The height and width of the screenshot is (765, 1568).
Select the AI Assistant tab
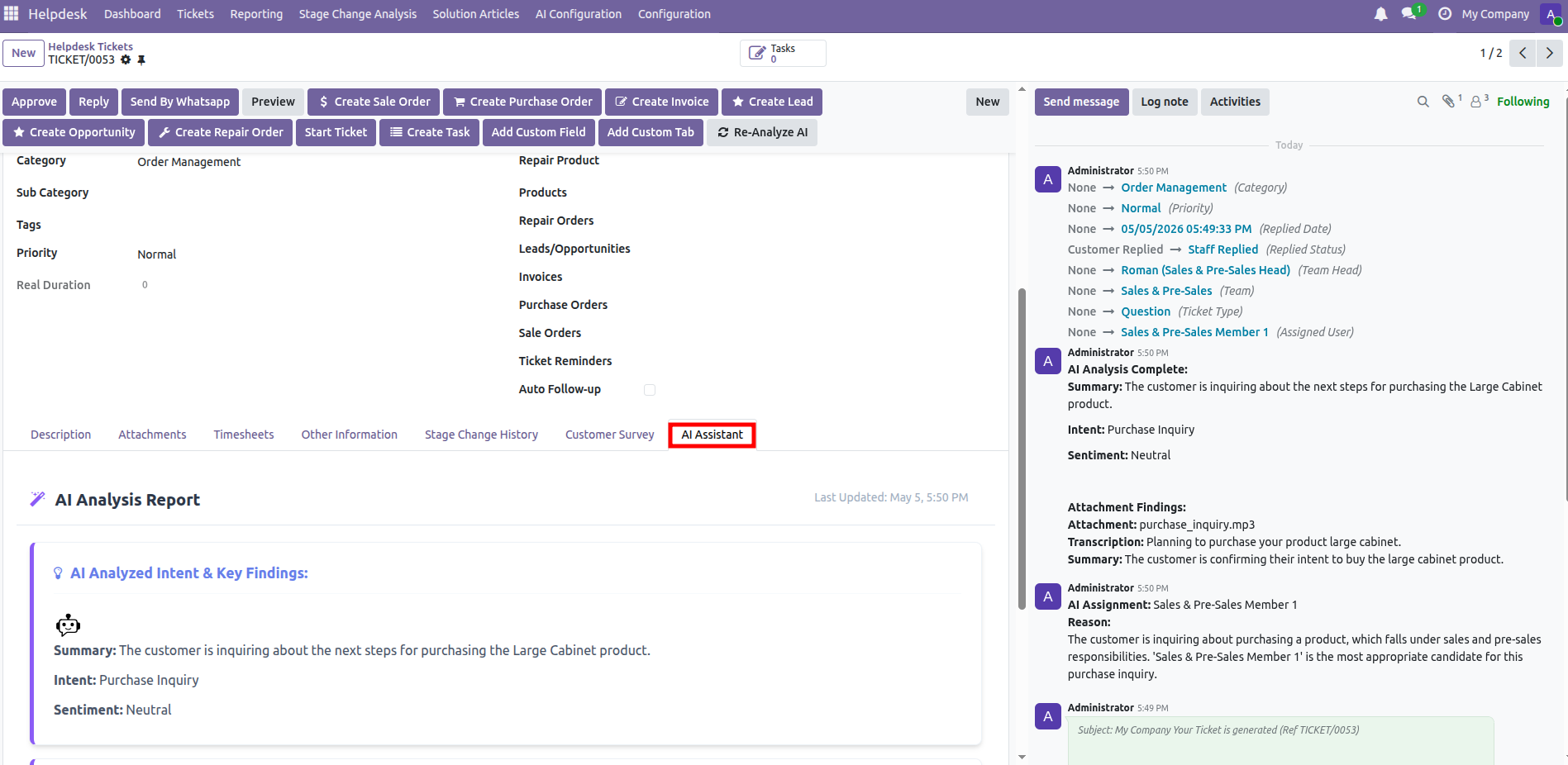point(712,435)
